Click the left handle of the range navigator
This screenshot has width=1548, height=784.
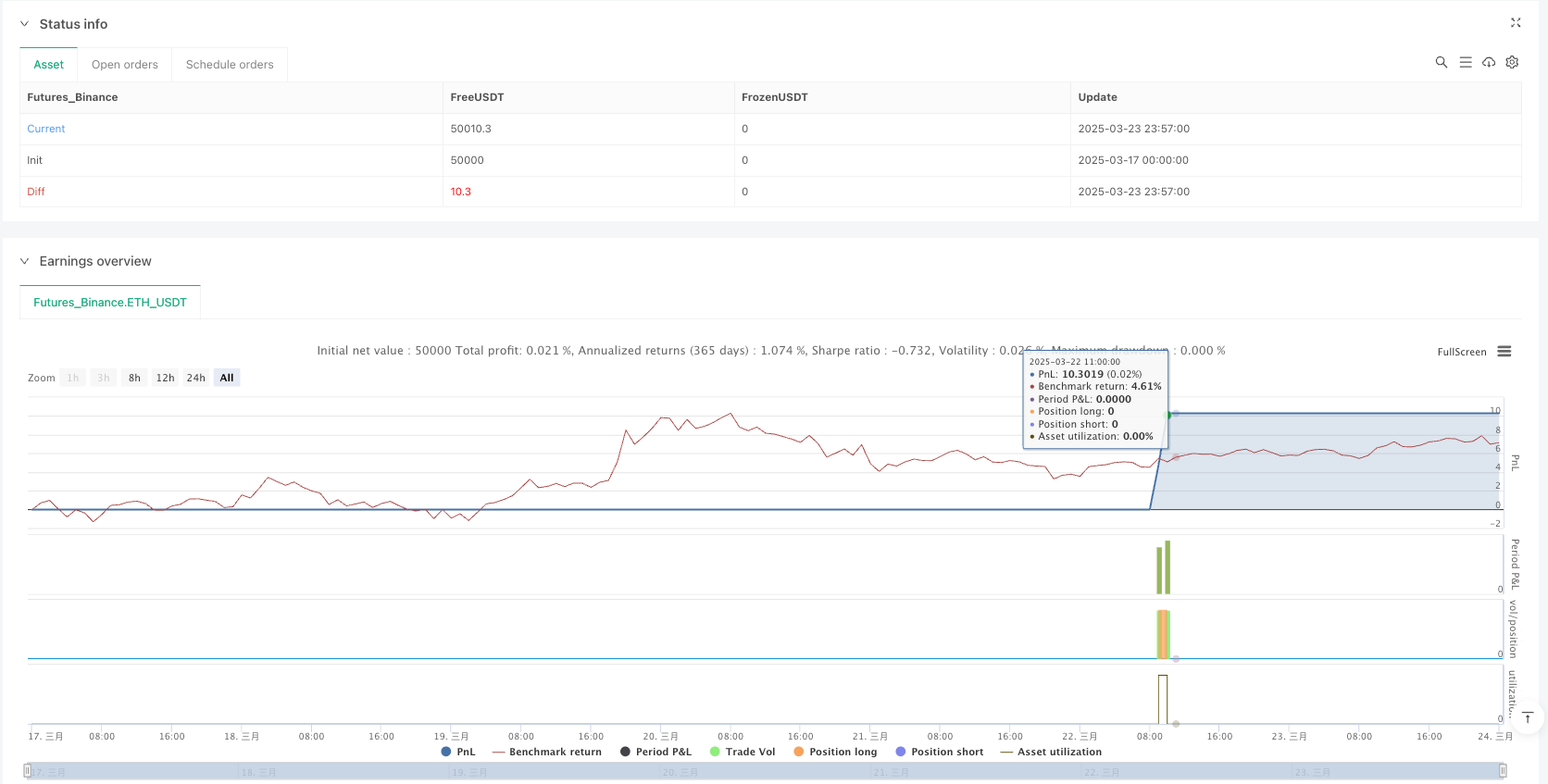(28, 770)
